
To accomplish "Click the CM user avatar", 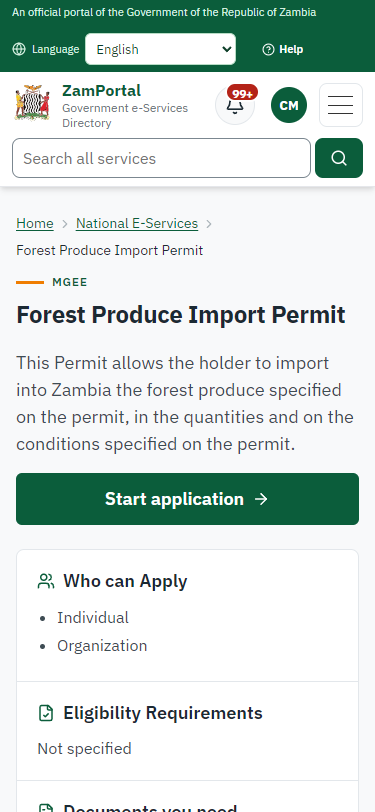I will coord(289,105).
